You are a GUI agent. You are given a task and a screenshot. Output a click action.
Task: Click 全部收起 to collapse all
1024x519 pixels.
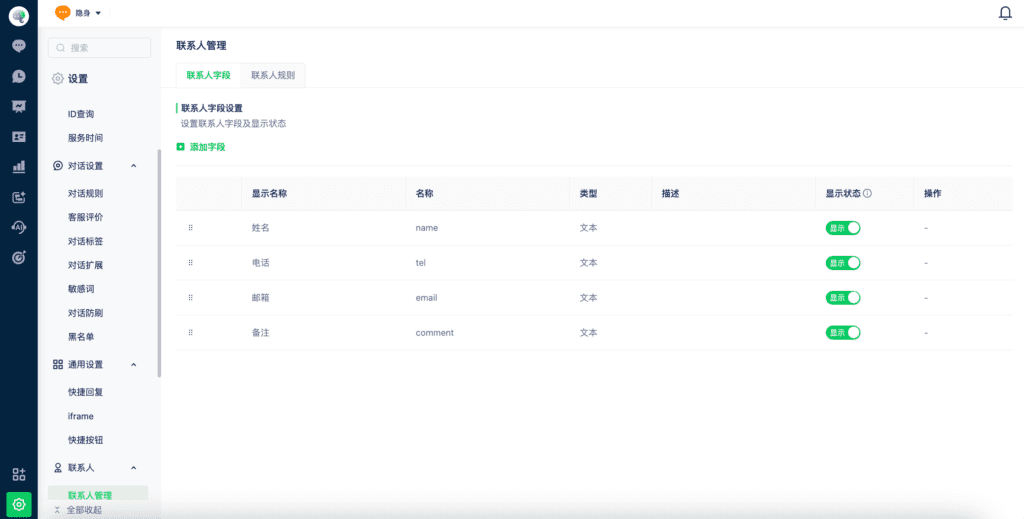click(x=78, y=510)
